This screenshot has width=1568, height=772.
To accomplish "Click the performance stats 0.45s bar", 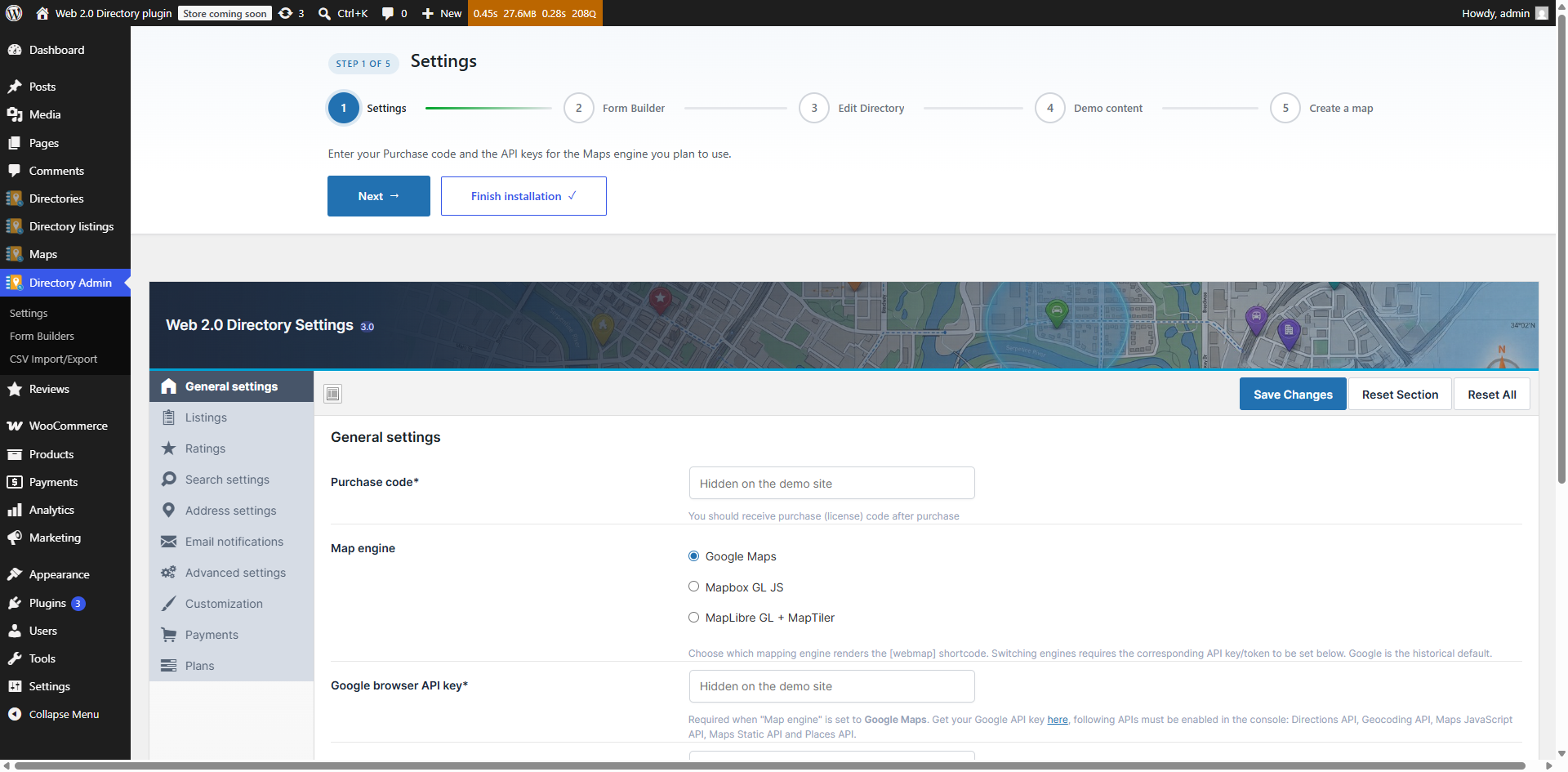I will click(535, 13).
